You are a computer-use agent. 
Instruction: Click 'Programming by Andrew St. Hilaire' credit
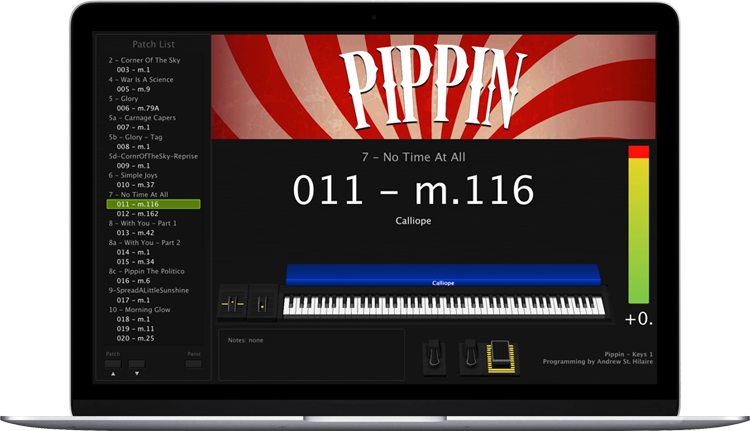click(x=598, y=362)
